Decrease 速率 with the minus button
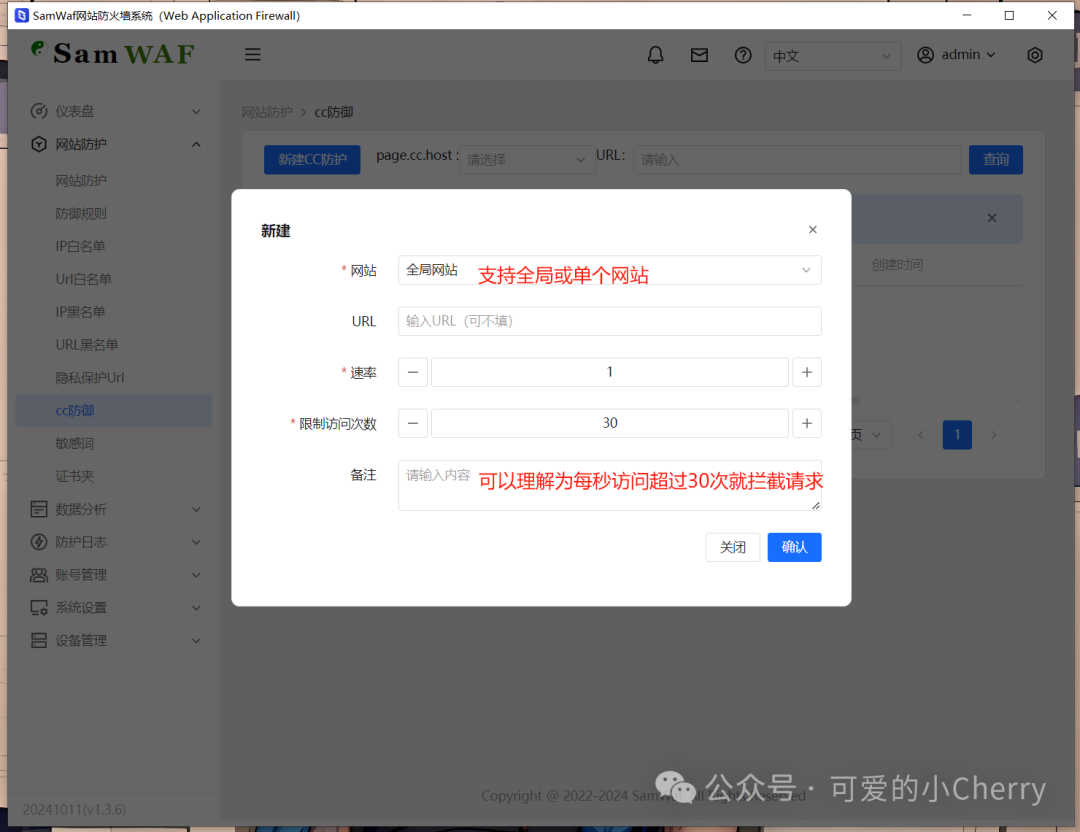Screen dimensions: 1080x832 [413, 372]
